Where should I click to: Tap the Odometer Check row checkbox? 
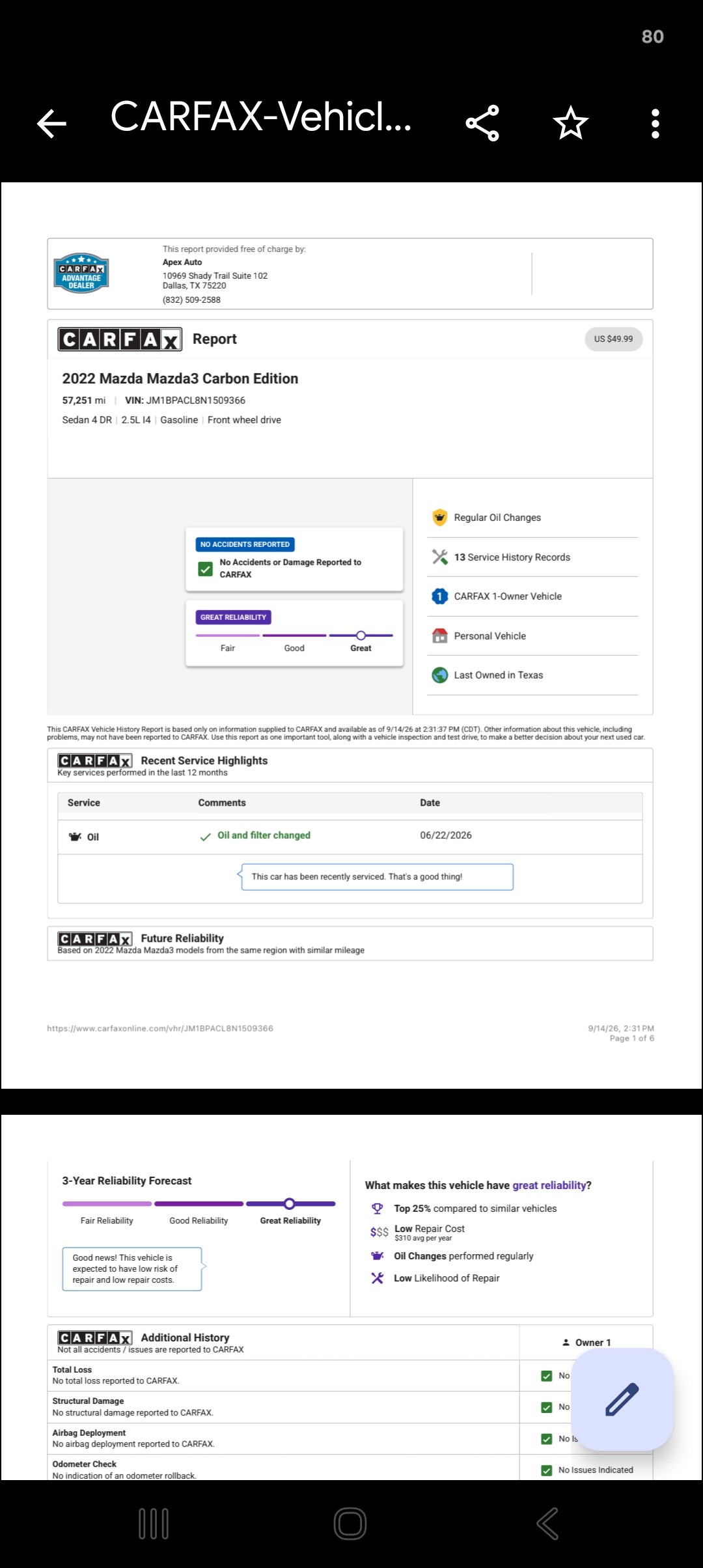coord(547,1470)
